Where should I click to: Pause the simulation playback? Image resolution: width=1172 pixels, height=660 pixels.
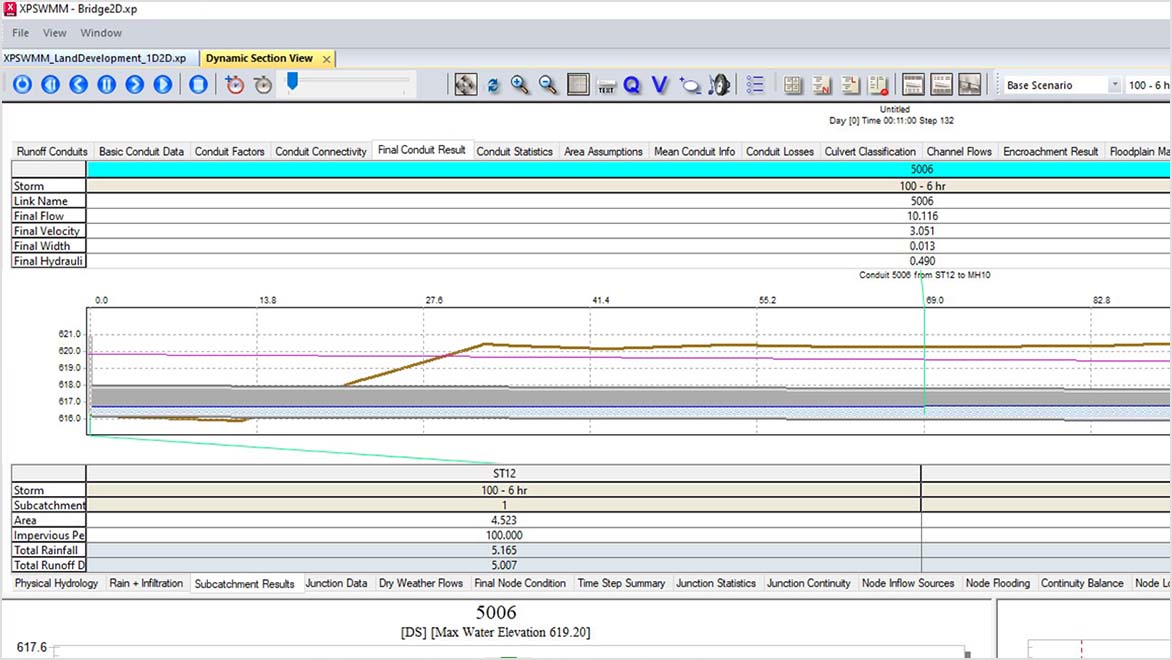pyautogui.click(x=107, y=85)
